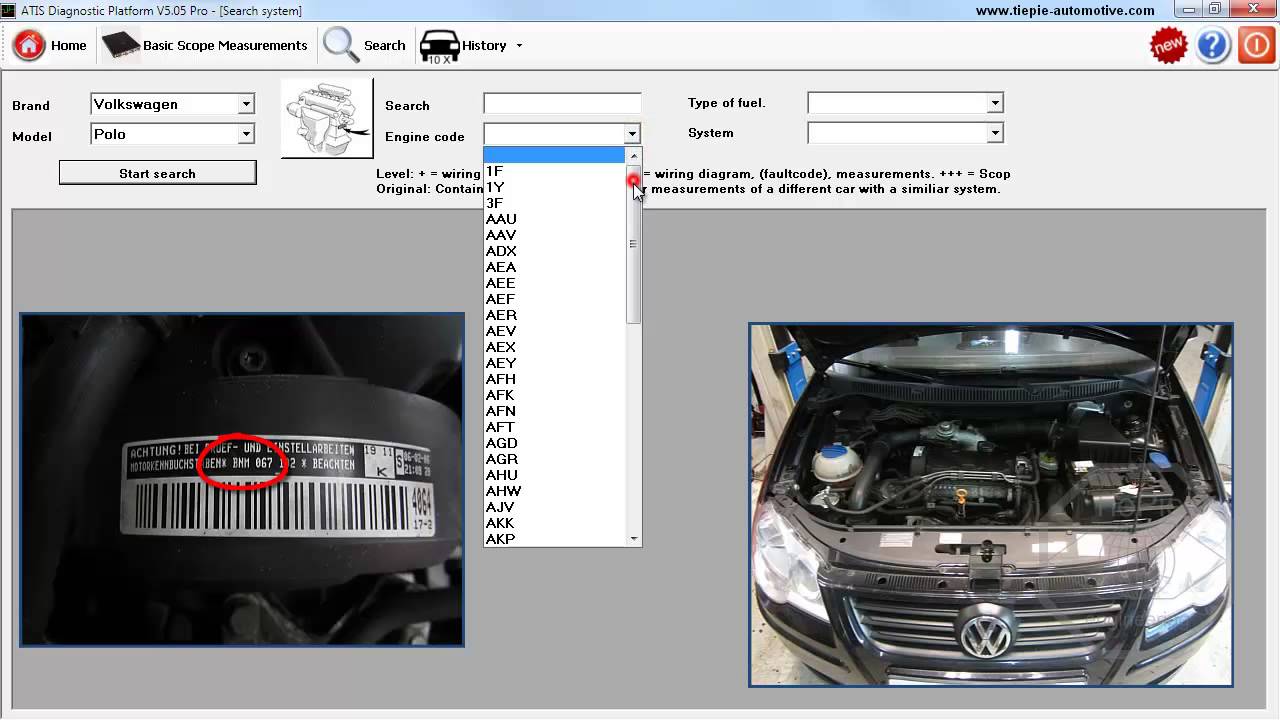Select engine code AEE
The height and width of the screenshot is (720, 1280).
click(555, 283)
